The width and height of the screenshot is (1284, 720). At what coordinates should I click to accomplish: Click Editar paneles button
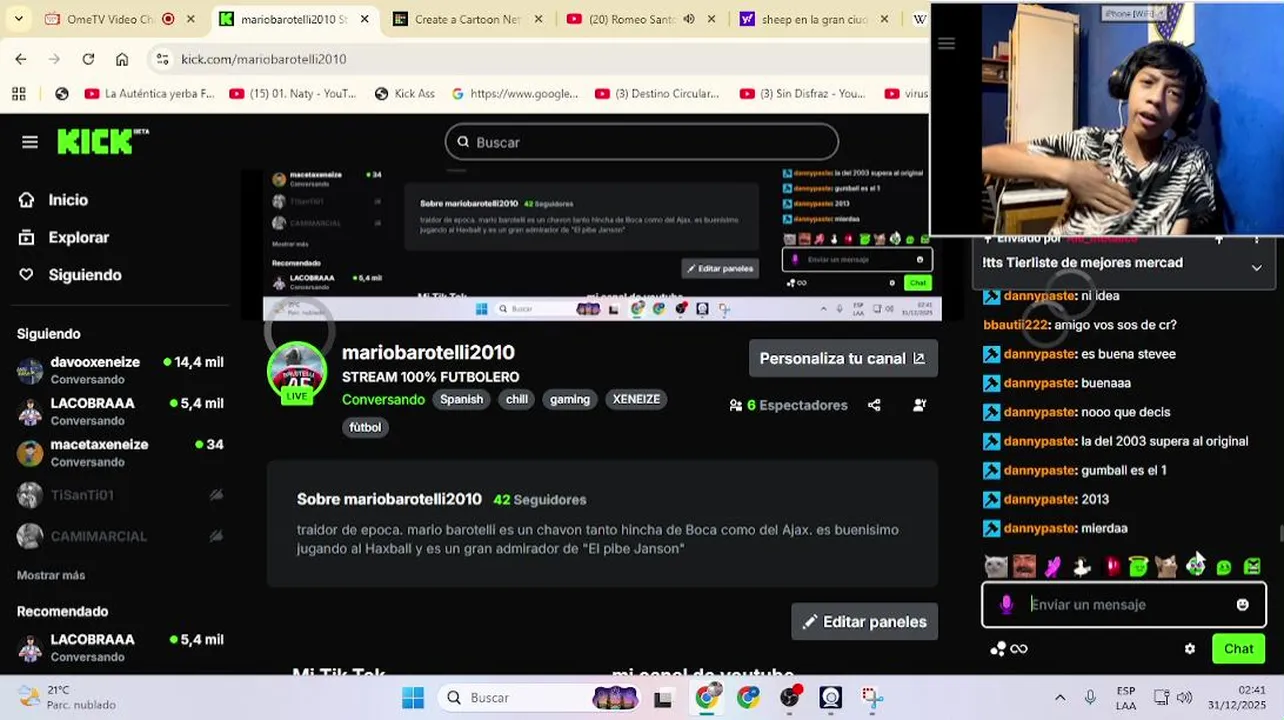[864, 621]
